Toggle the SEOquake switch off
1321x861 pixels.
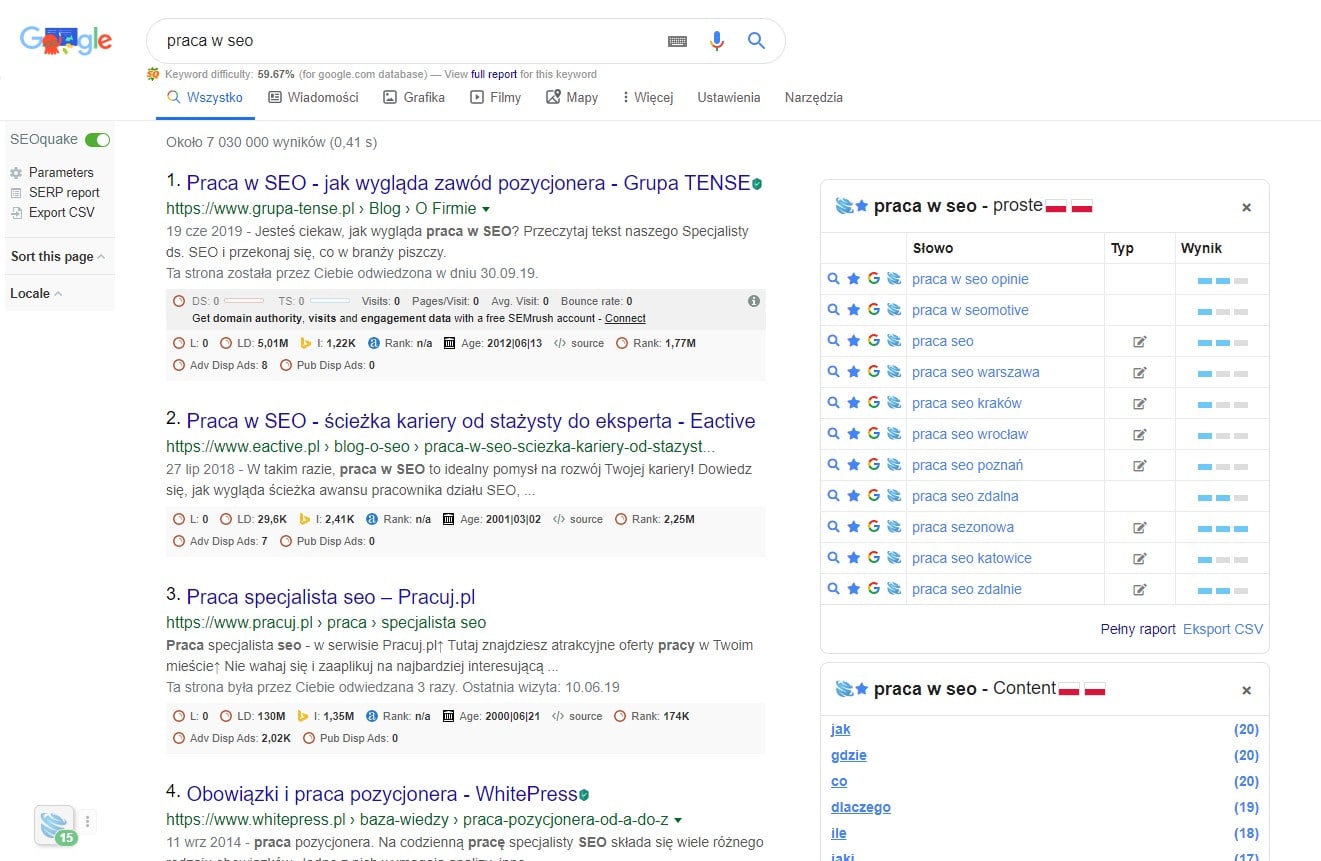(97, 140)
